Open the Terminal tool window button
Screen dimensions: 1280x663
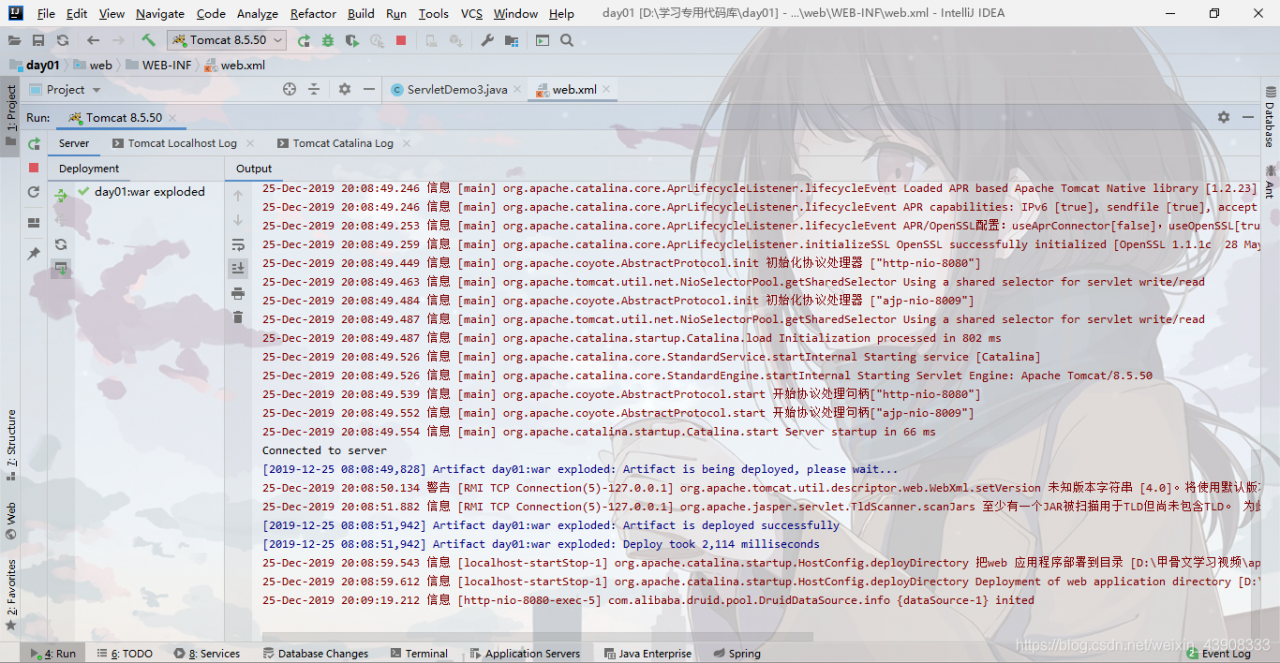click(417, 653)
